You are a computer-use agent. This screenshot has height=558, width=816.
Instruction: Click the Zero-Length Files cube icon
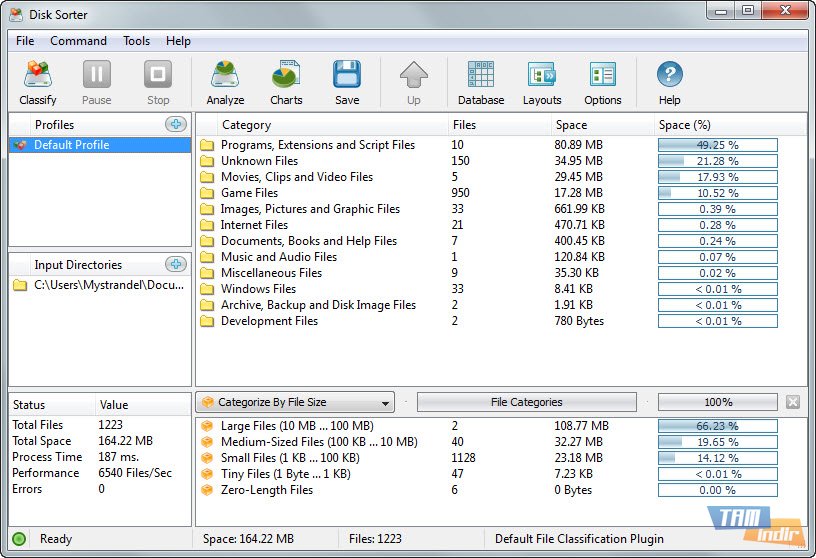(x=207, y=490)
